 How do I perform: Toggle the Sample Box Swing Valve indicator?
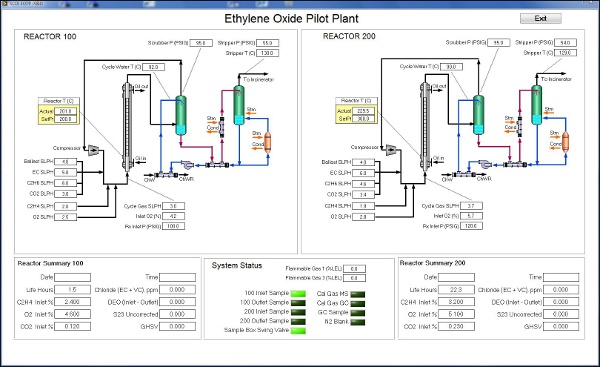(298, 331)
